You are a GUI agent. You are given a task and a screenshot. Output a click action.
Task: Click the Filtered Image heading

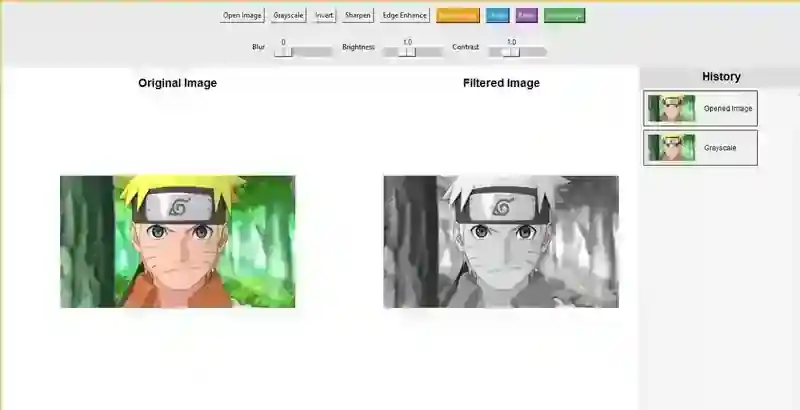click(x=501, y=83)
